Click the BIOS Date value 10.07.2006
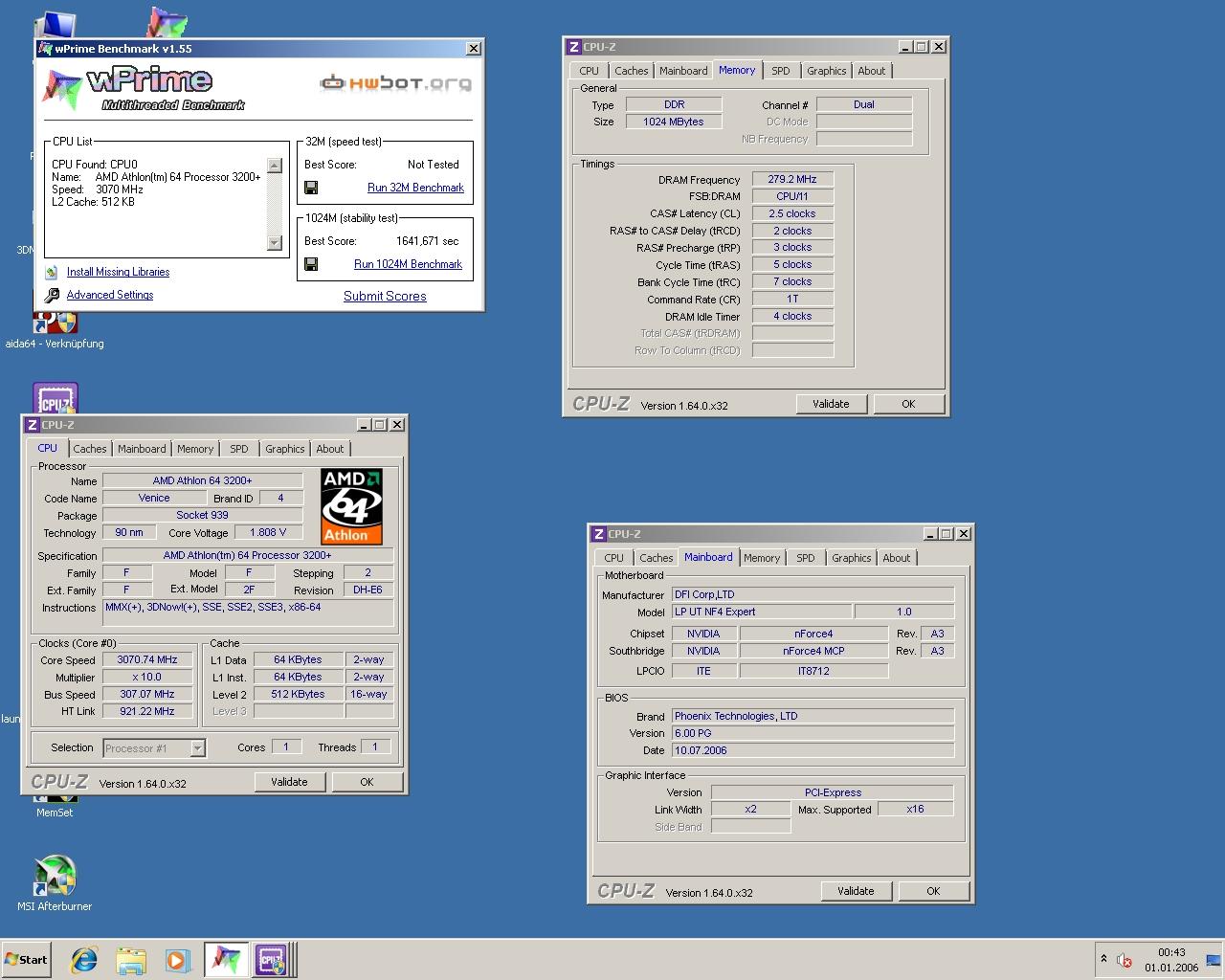This screenshot has width=1225, height=980. [x=813, y=750]
